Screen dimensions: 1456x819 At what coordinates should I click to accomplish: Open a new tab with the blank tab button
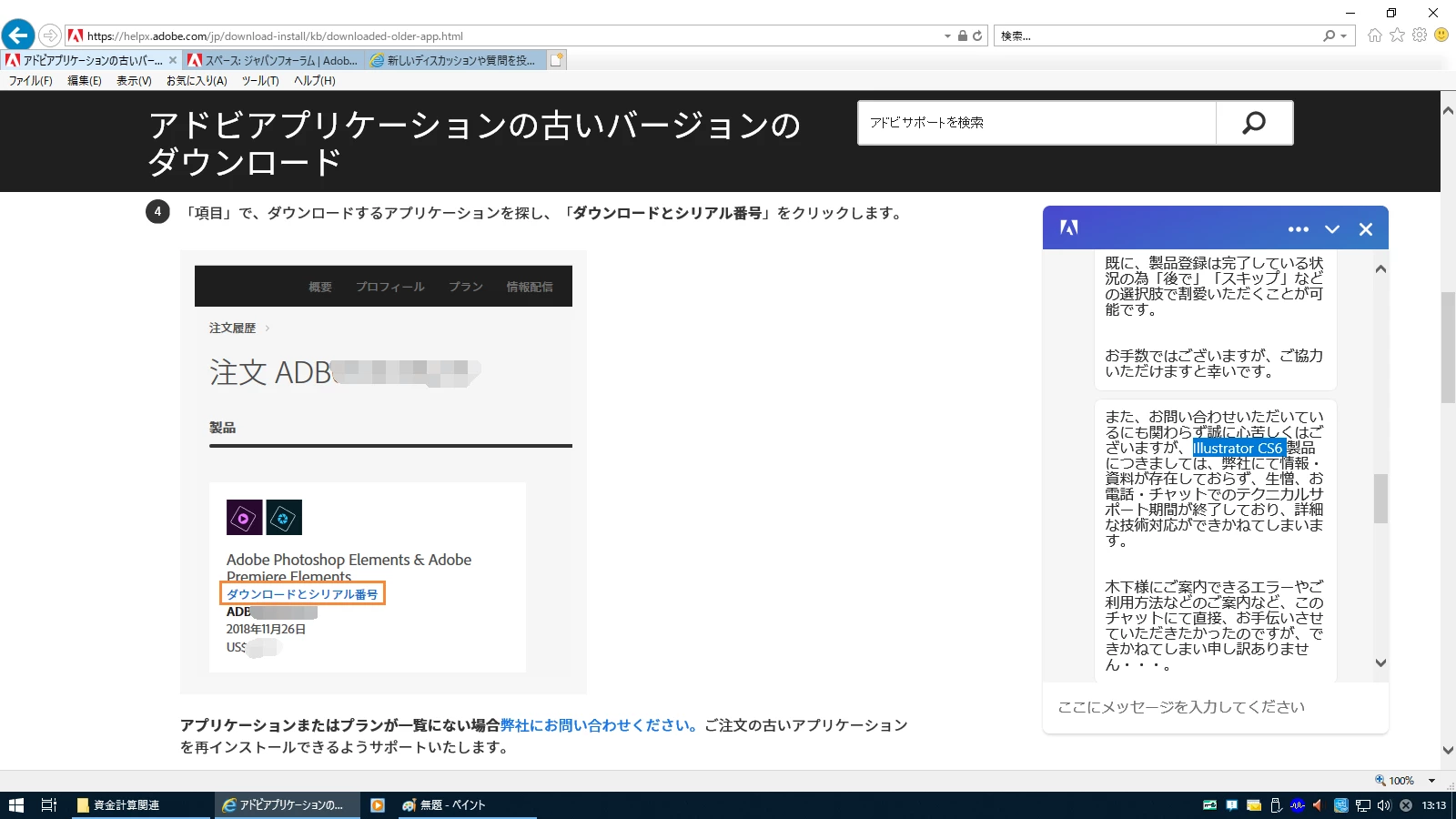(x=558, y=60)
